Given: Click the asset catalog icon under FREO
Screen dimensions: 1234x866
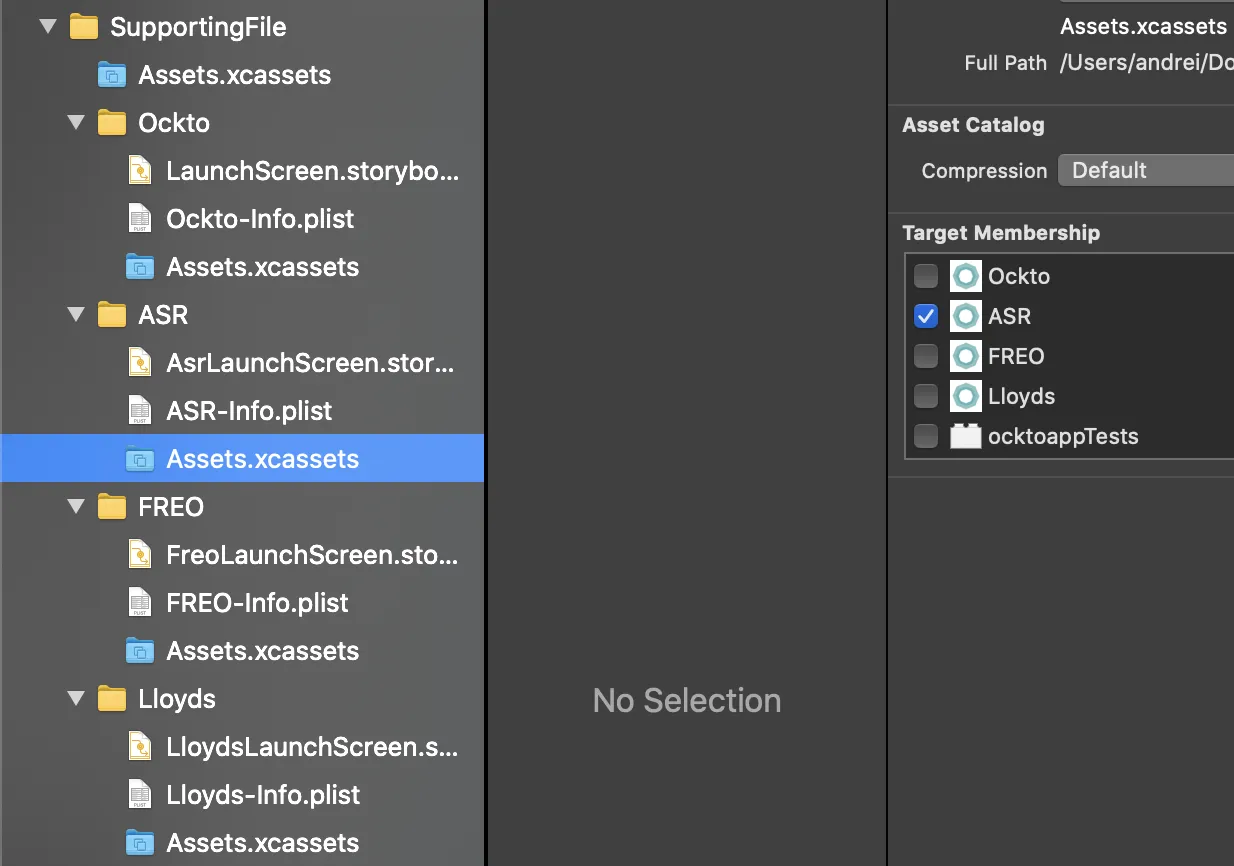Looking at the screenshot, I should pos(140,651).
